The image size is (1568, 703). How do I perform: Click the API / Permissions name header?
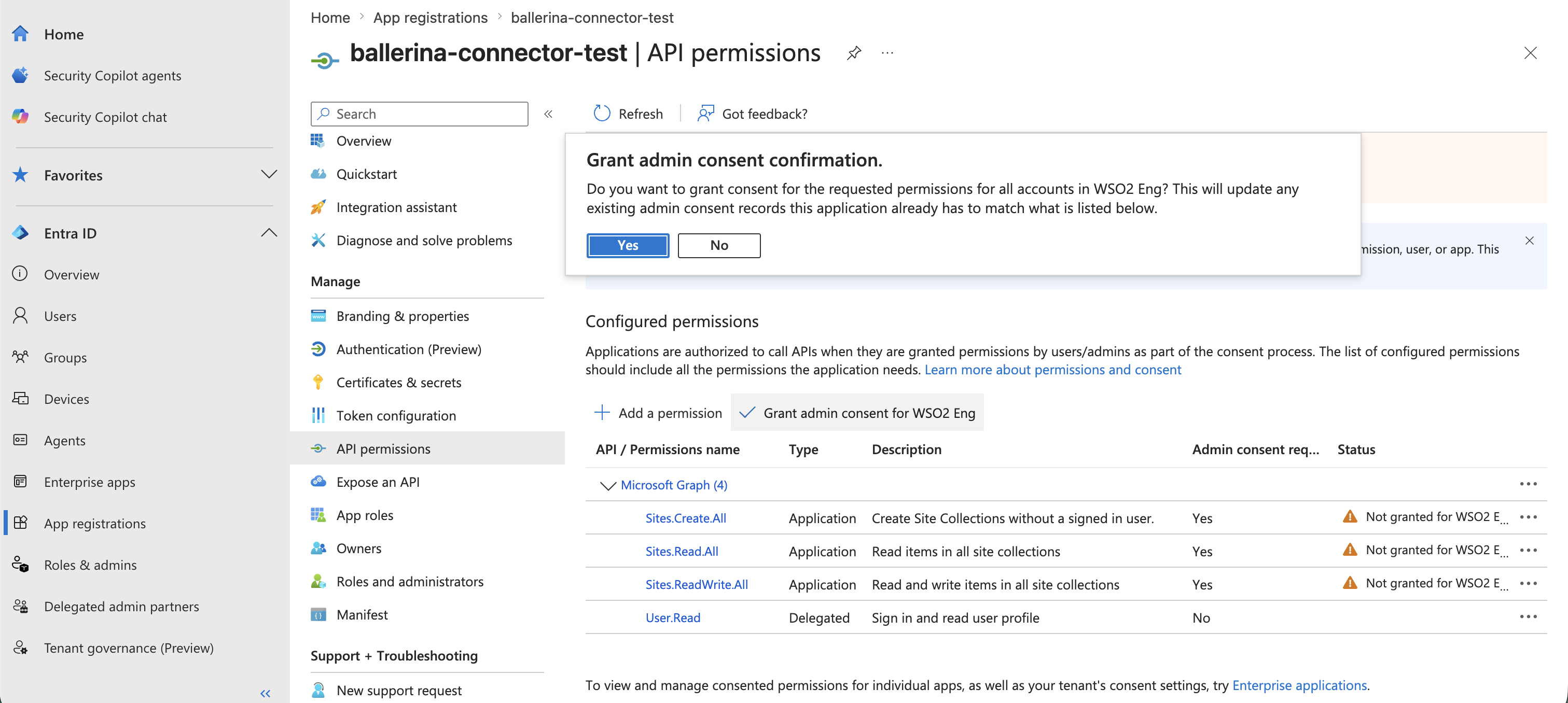(668, 449)
